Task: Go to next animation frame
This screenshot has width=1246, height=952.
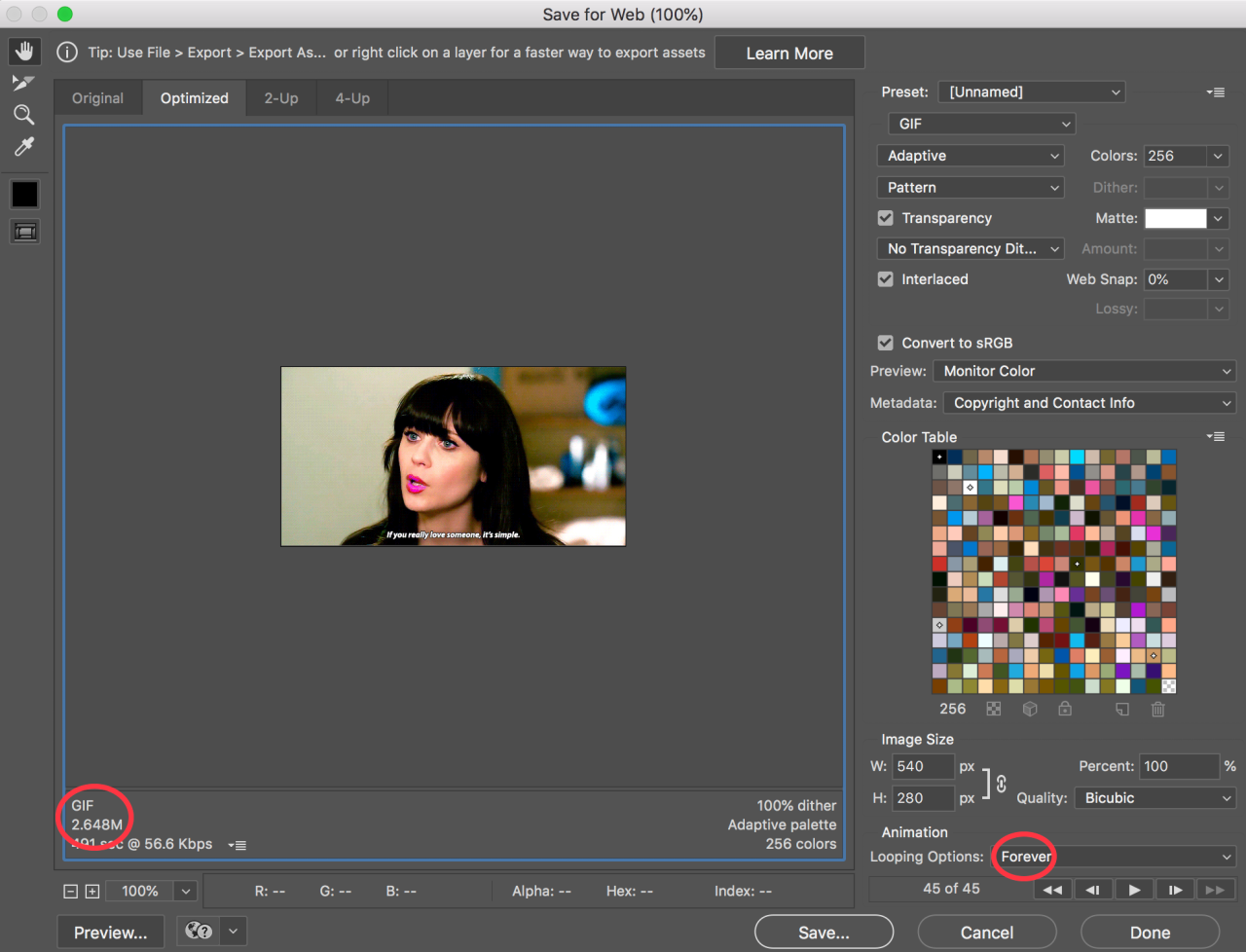Action: pos(1175,890)
